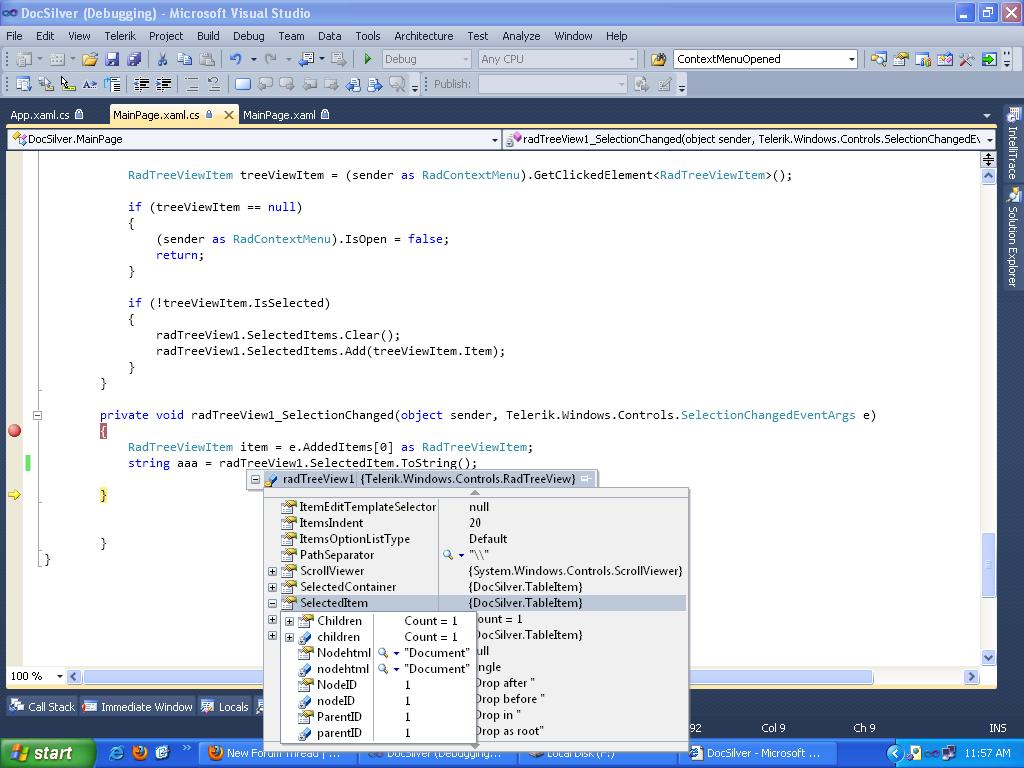Open the 100 % zoom level combo box
This screenshot has width=1024, height=768.
point(36,677)
